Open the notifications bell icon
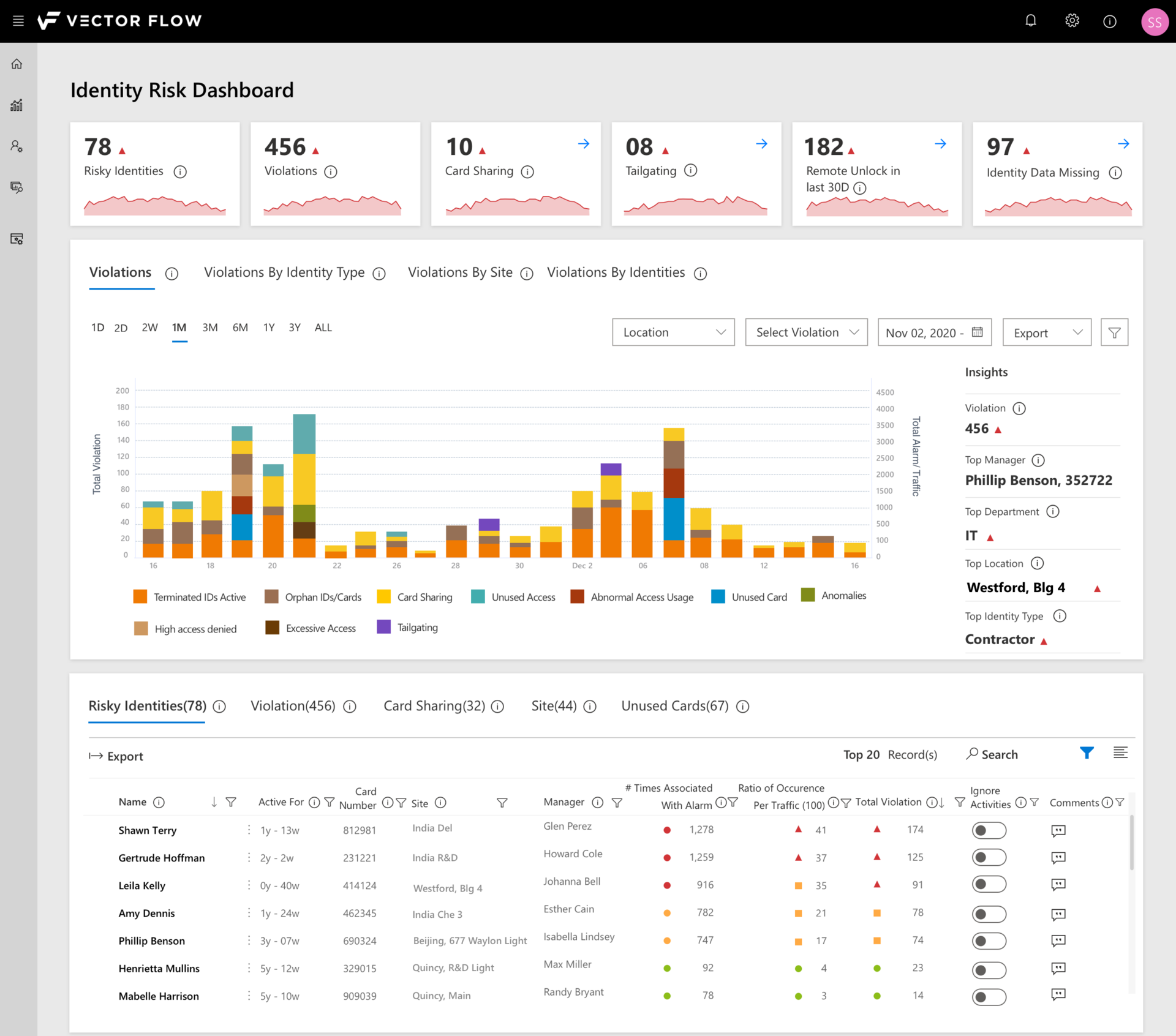The height and width of the screenshot is (1036, 1176). [x=1031, y=21]
